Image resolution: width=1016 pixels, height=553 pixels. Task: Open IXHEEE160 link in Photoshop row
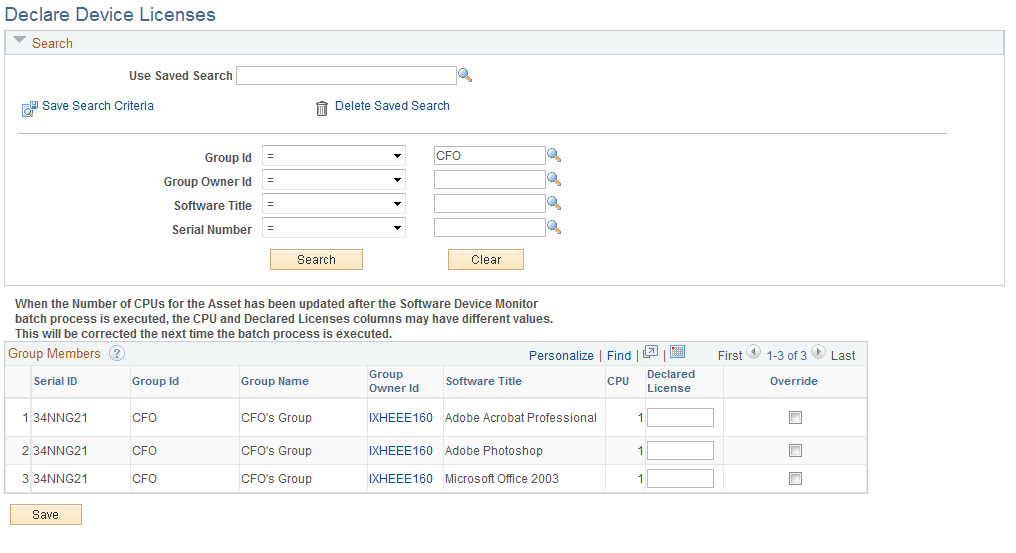[x=400, y=451]
